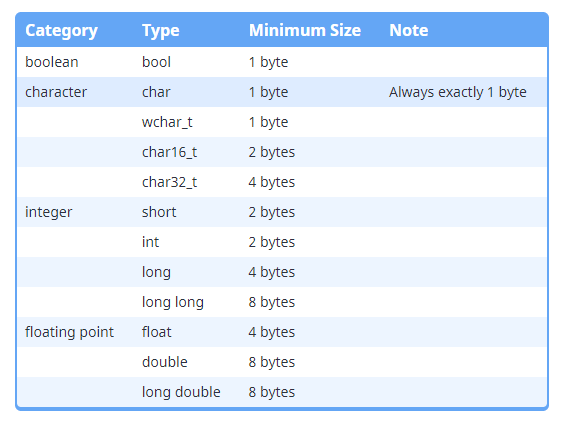
Task: Click the char32_t type cell
Action: 169,182
